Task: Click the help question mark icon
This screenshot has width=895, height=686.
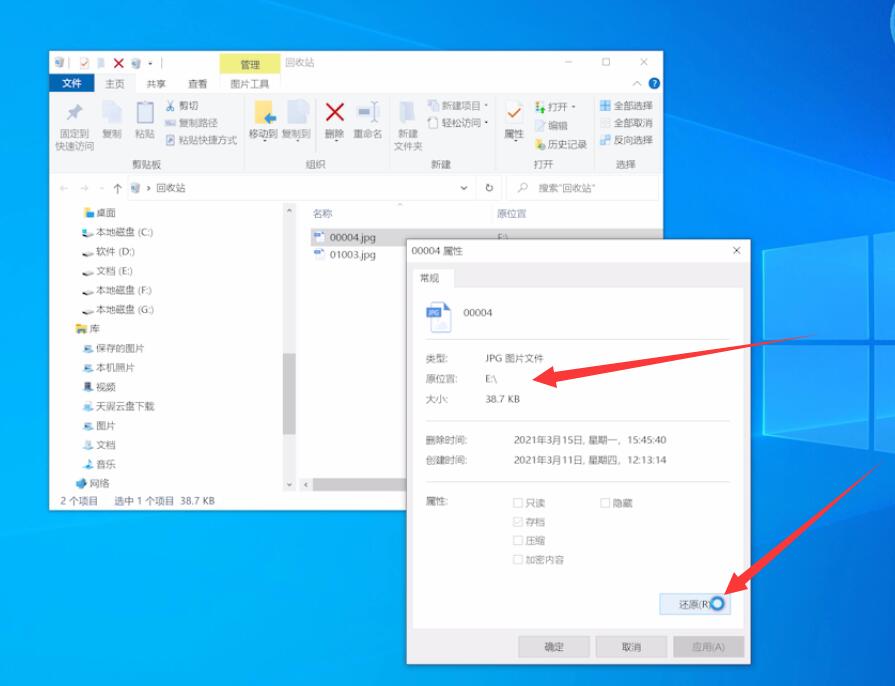Action: (654, 83)
